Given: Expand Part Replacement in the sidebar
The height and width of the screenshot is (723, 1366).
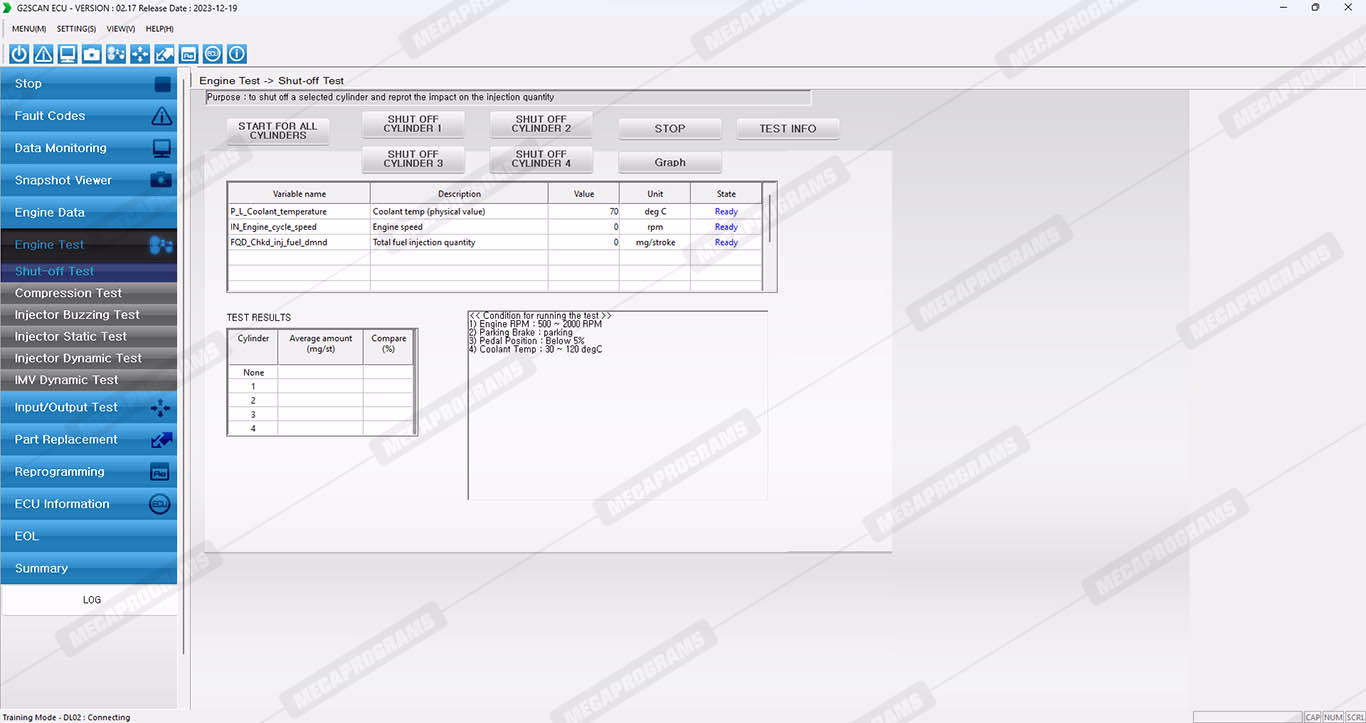Looking at the screenshot, I should coord(89,439).
